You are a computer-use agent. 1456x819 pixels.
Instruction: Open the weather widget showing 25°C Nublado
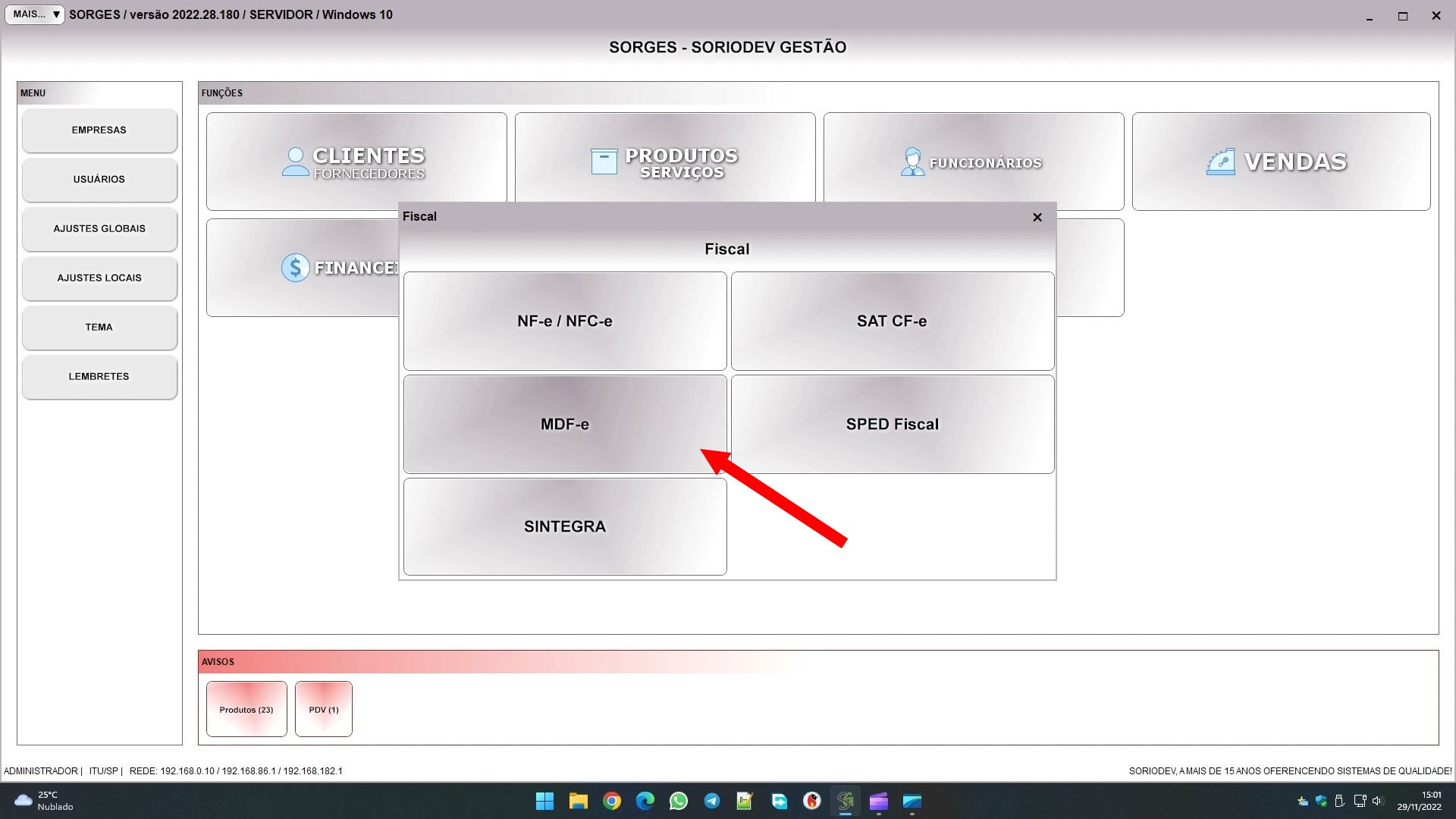[44, 802]
